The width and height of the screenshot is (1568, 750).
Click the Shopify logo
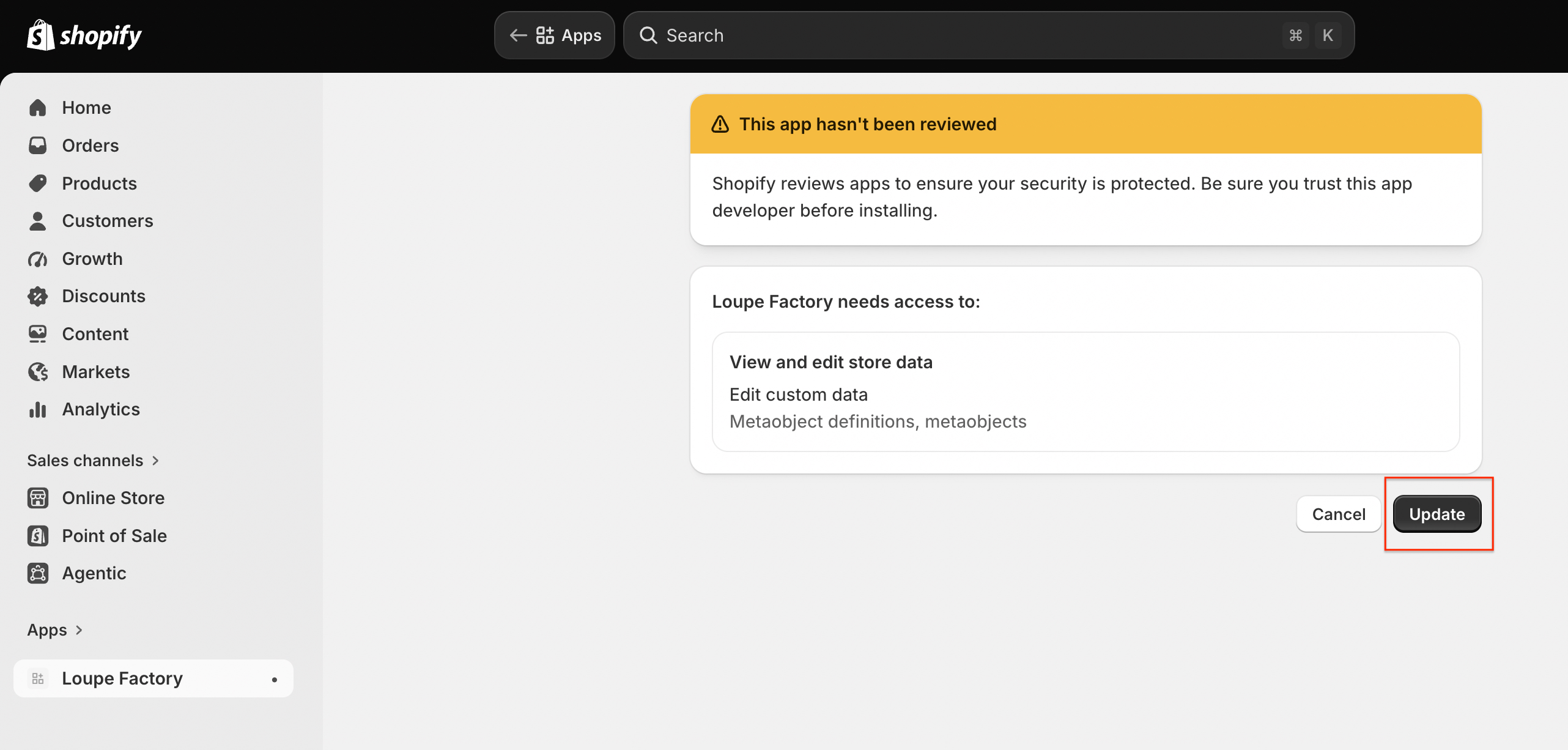(84, 35)
